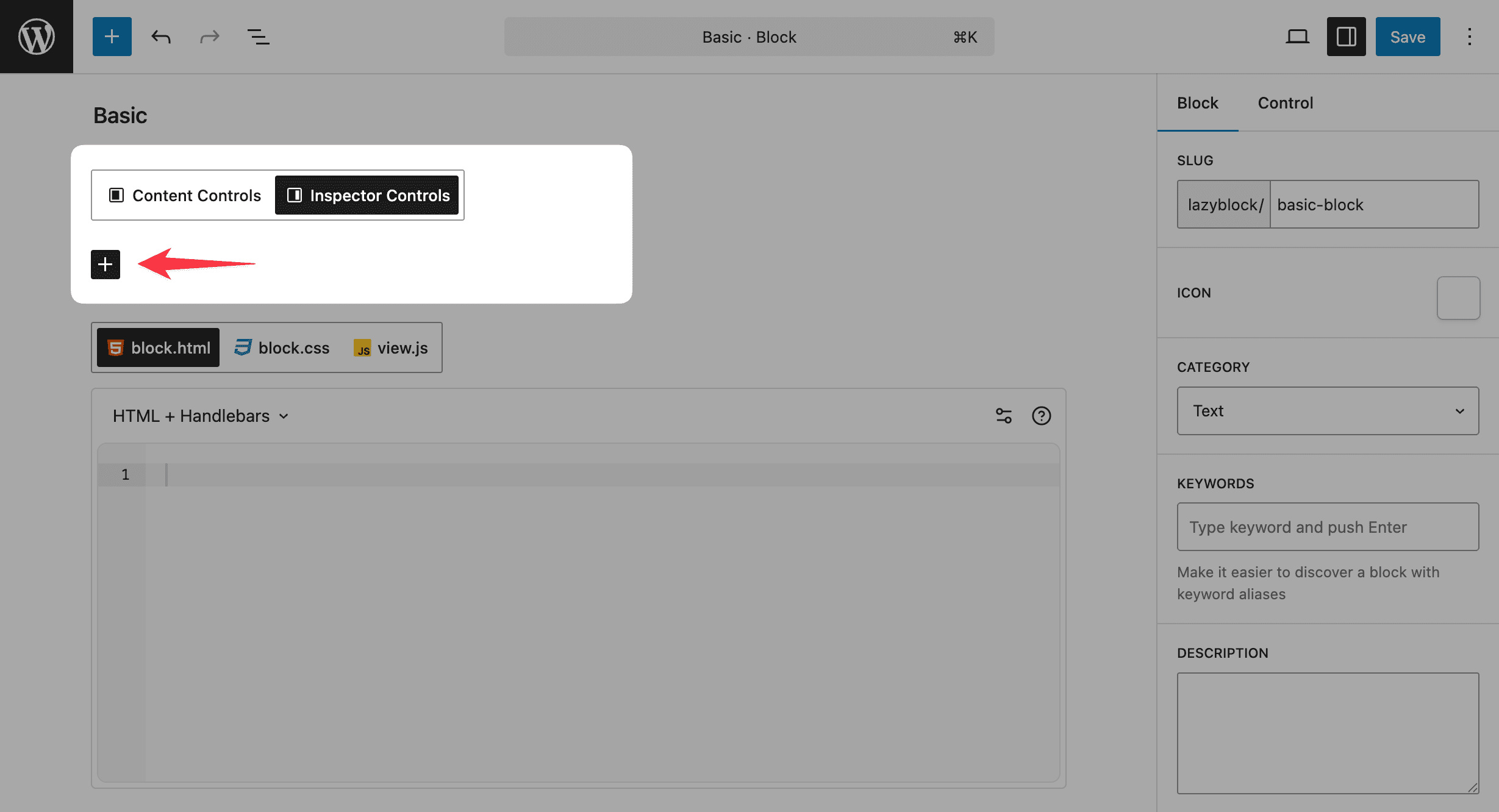Open the document overview list icon
Image resolution: width=1499 pixels, height=812 pixels.
point(258,36)
